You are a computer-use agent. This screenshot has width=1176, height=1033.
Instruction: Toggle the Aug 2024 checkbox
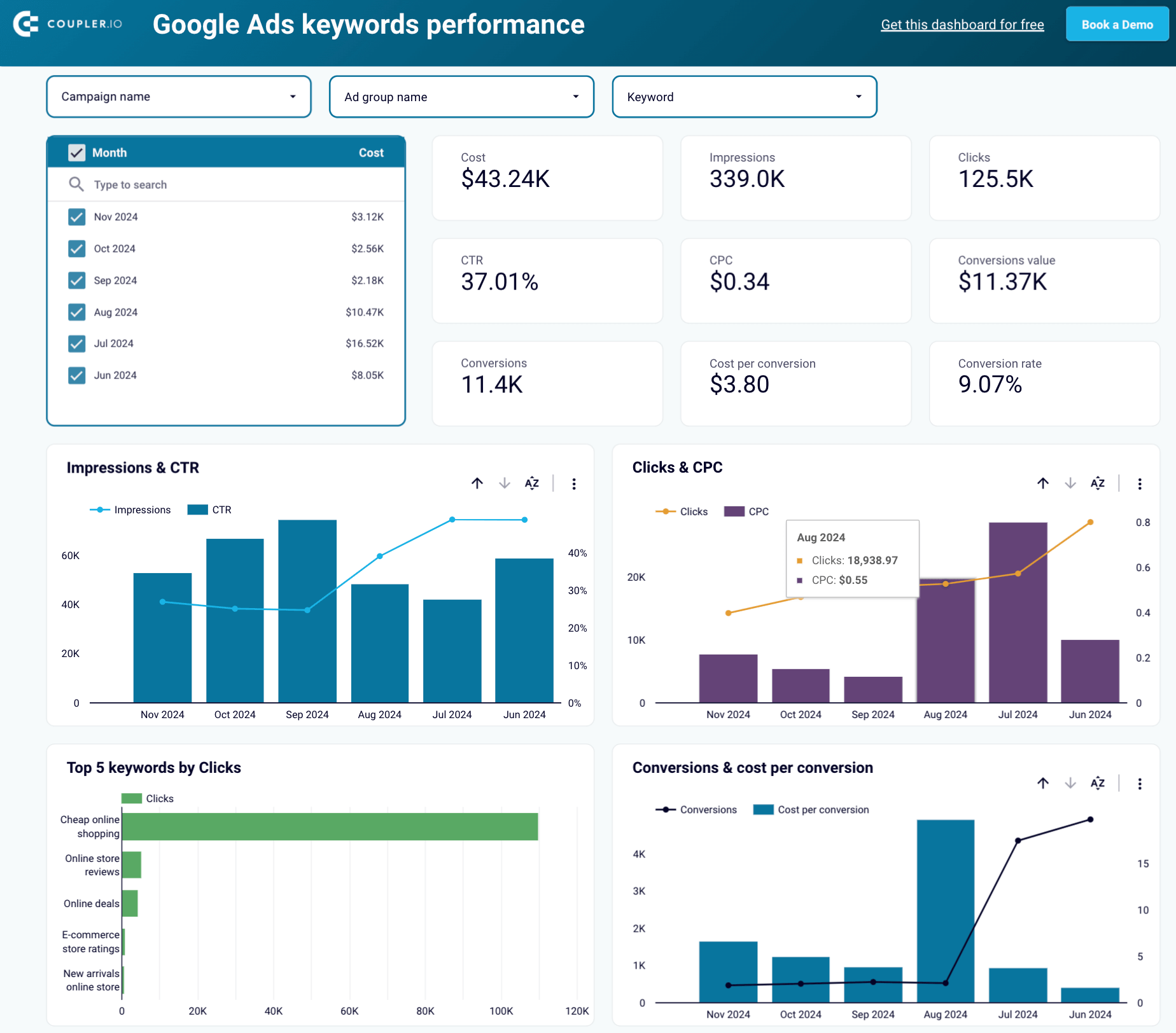pos(77,312)
